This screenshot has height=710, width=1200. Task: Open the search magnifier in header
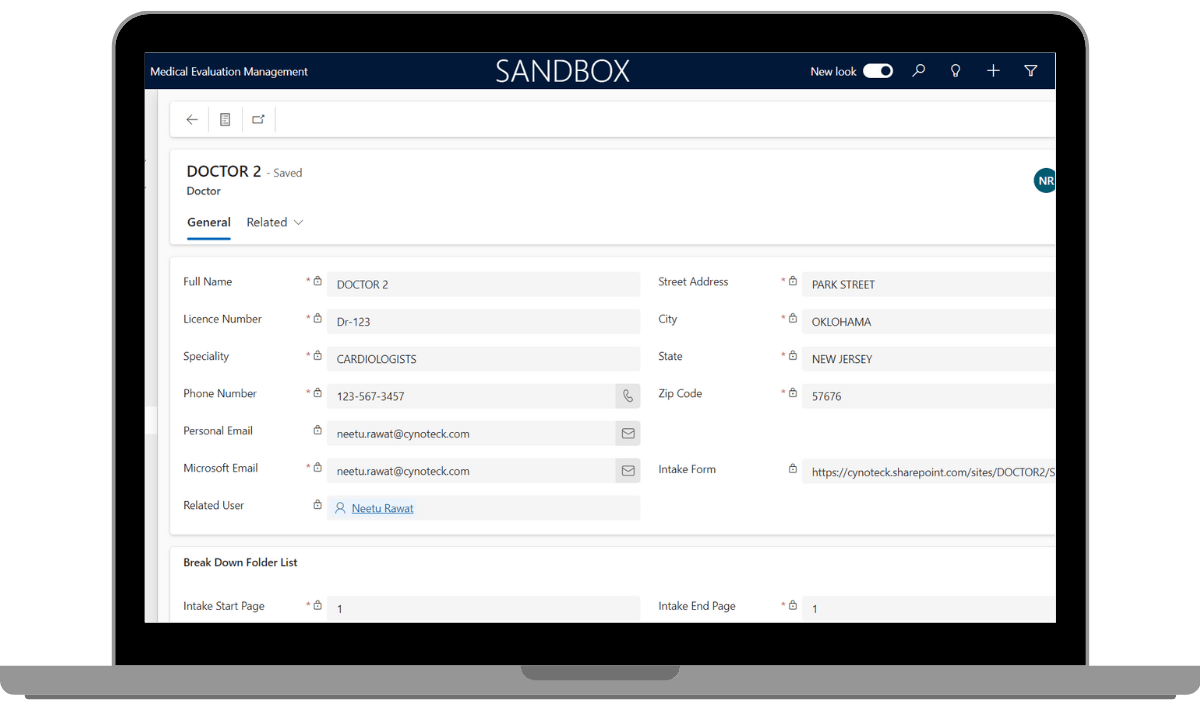click(919, 71)
